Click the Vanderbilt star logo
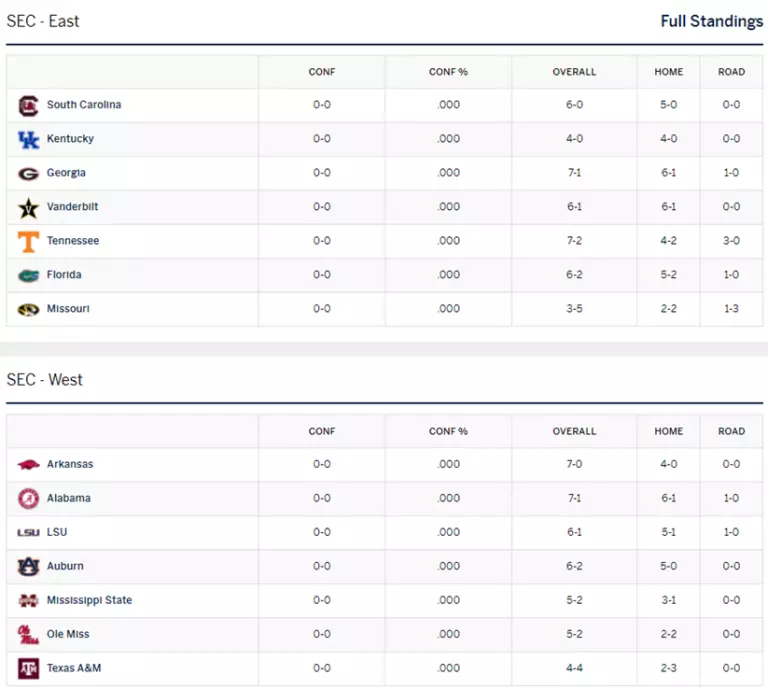 [x=28, y=208]
